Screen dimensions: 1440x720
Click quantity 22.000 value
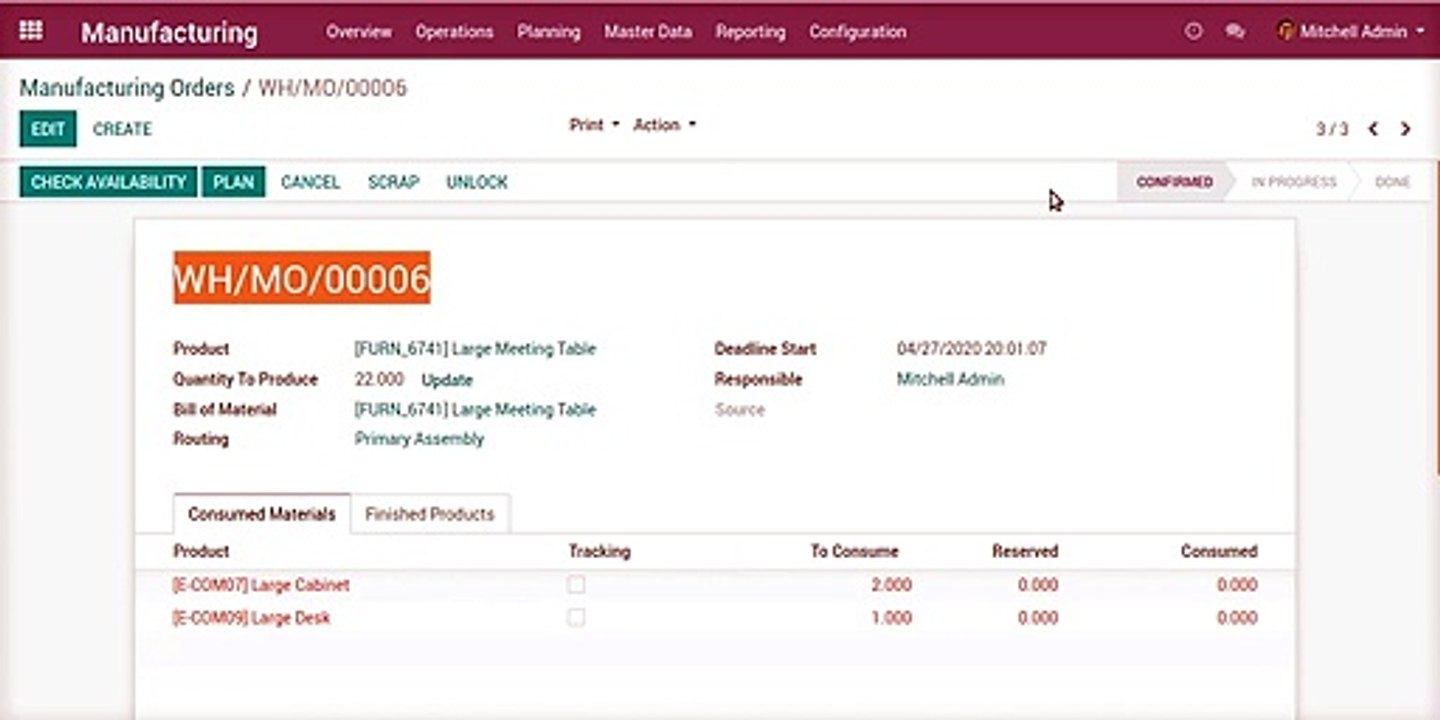pyautogui.click(x=379, y=380)
